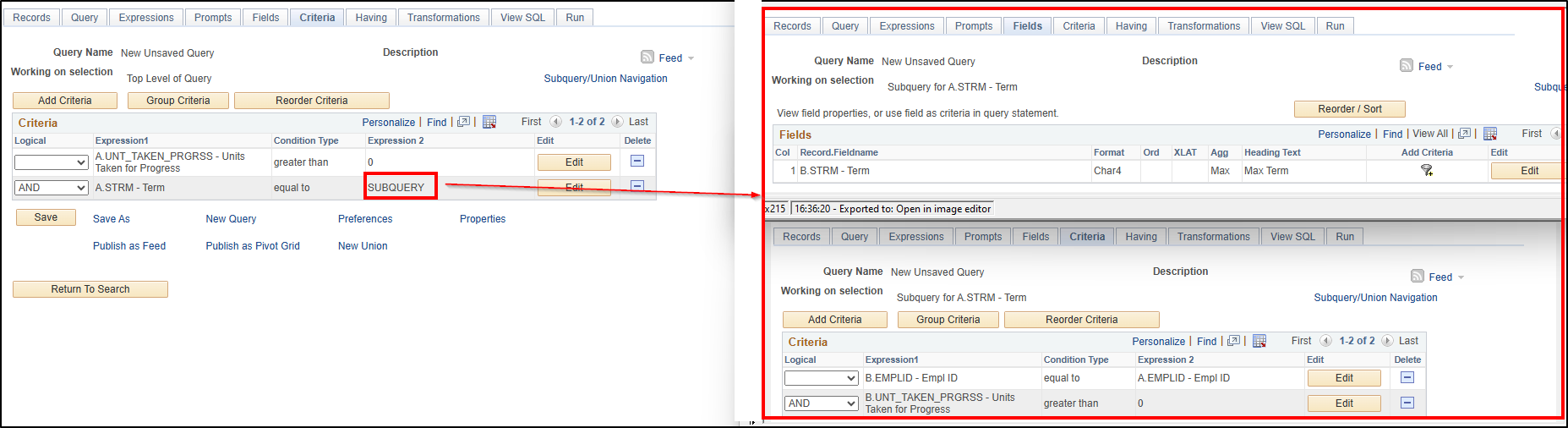Download the Fields grid to spreadsheet

tap(1490, 134)
